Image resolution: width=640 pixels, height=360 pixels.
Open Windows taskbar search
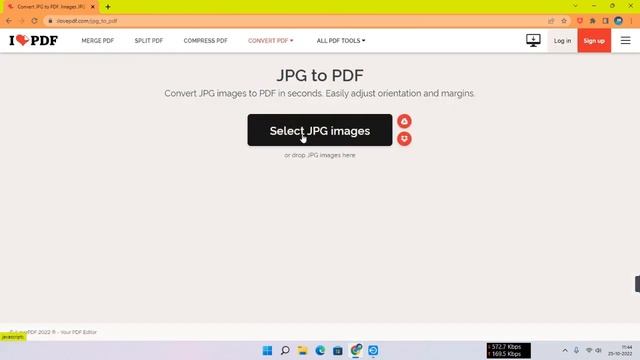pyautogui.click(x=285, y=350)
